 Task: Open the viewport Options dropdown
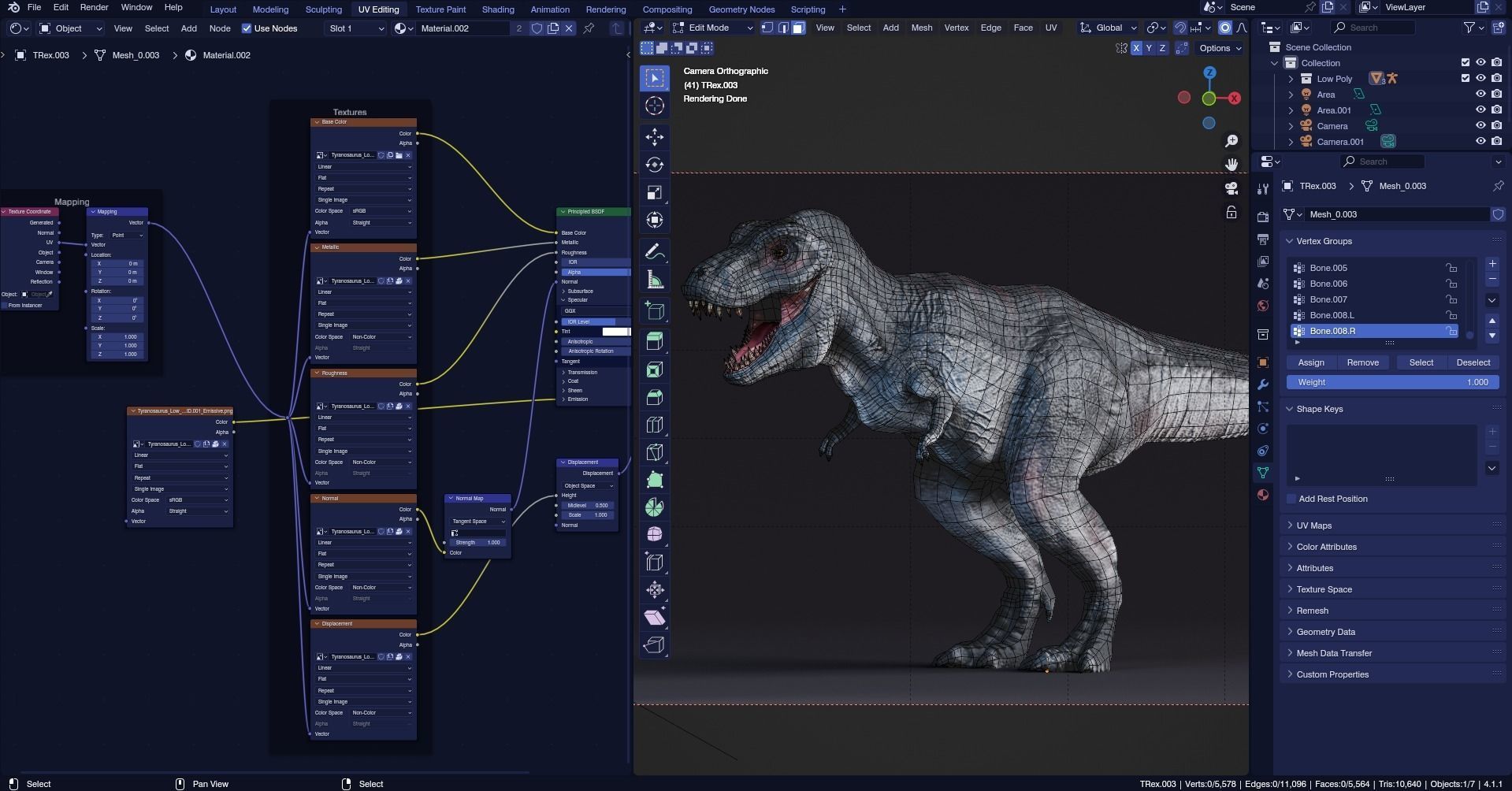pos(1219,48)
